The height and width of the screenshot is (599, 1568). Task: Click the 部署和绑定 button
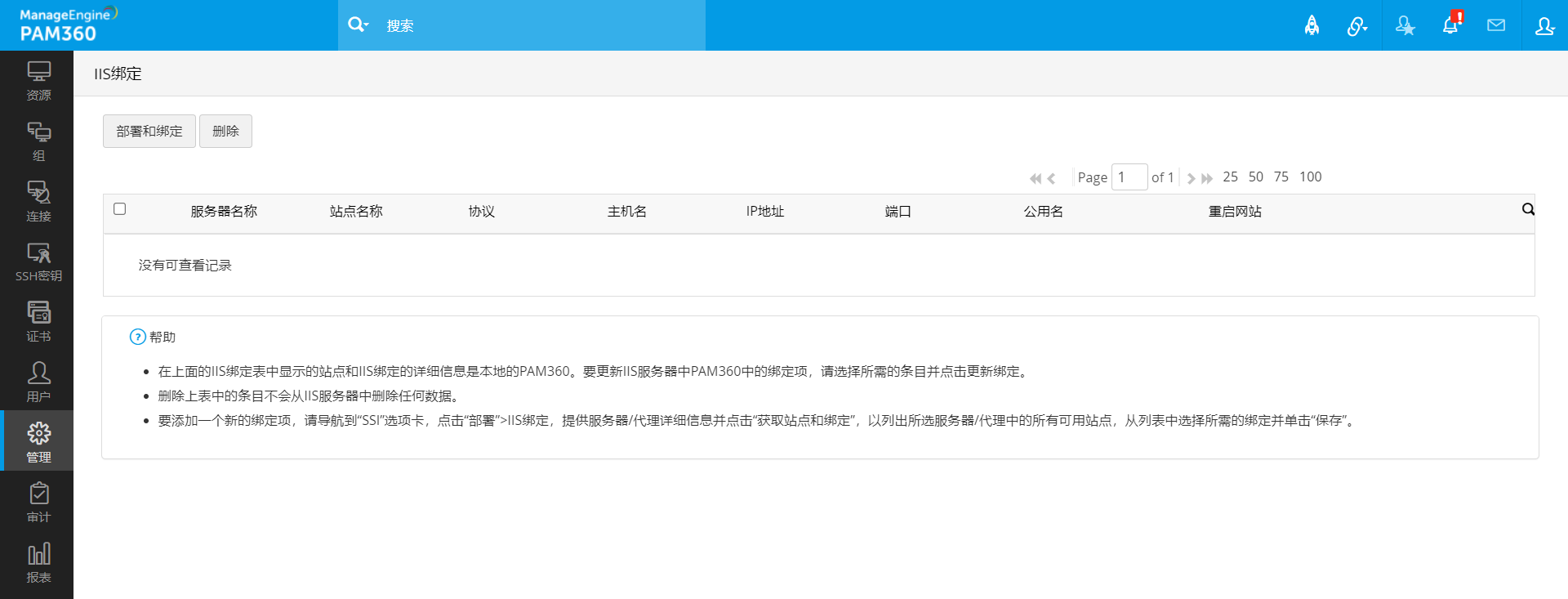coord(149,132)
